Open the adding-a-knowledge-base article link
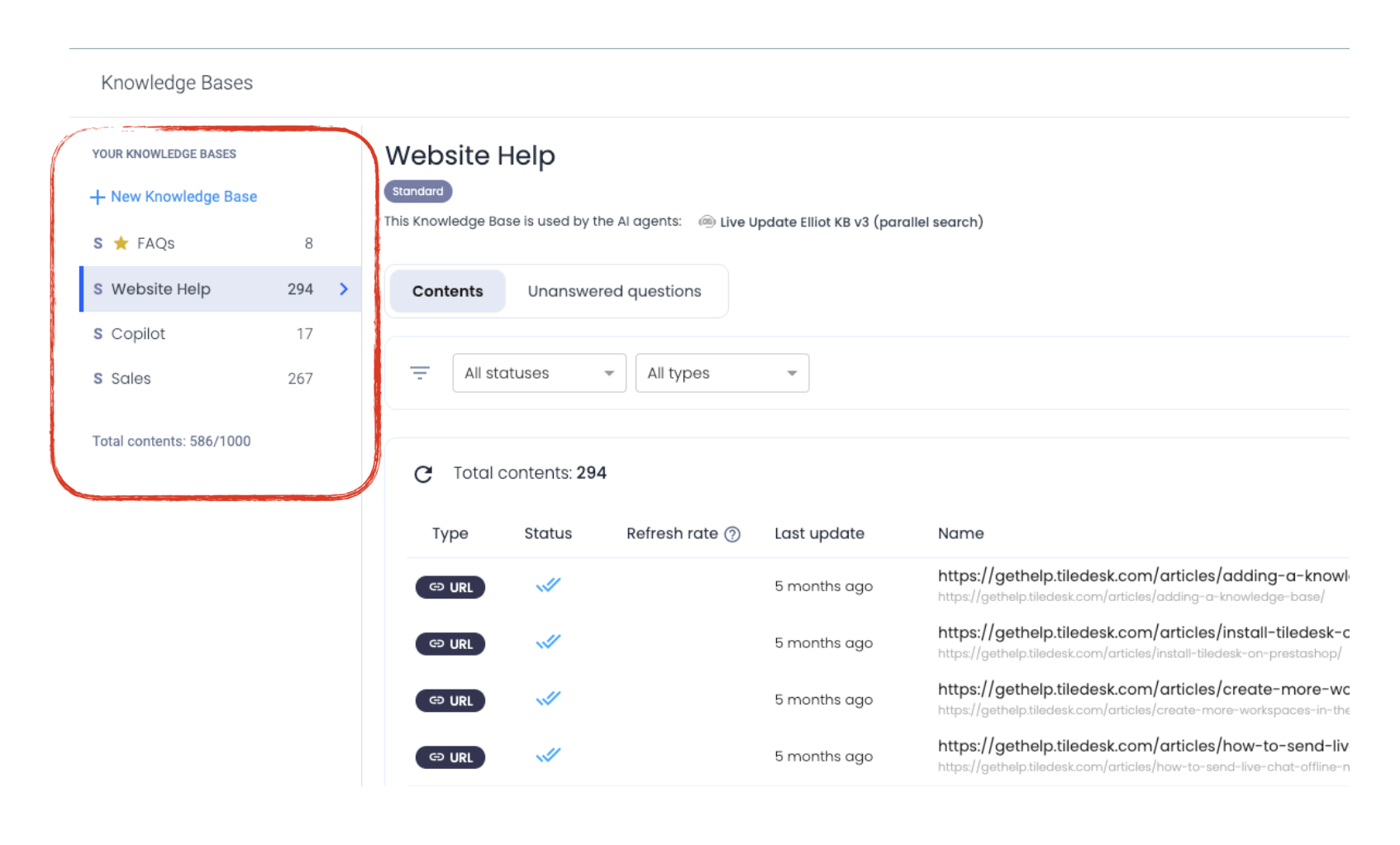Image resolution: width=1400 pixels, height=845 pixels. [1142, 576]
